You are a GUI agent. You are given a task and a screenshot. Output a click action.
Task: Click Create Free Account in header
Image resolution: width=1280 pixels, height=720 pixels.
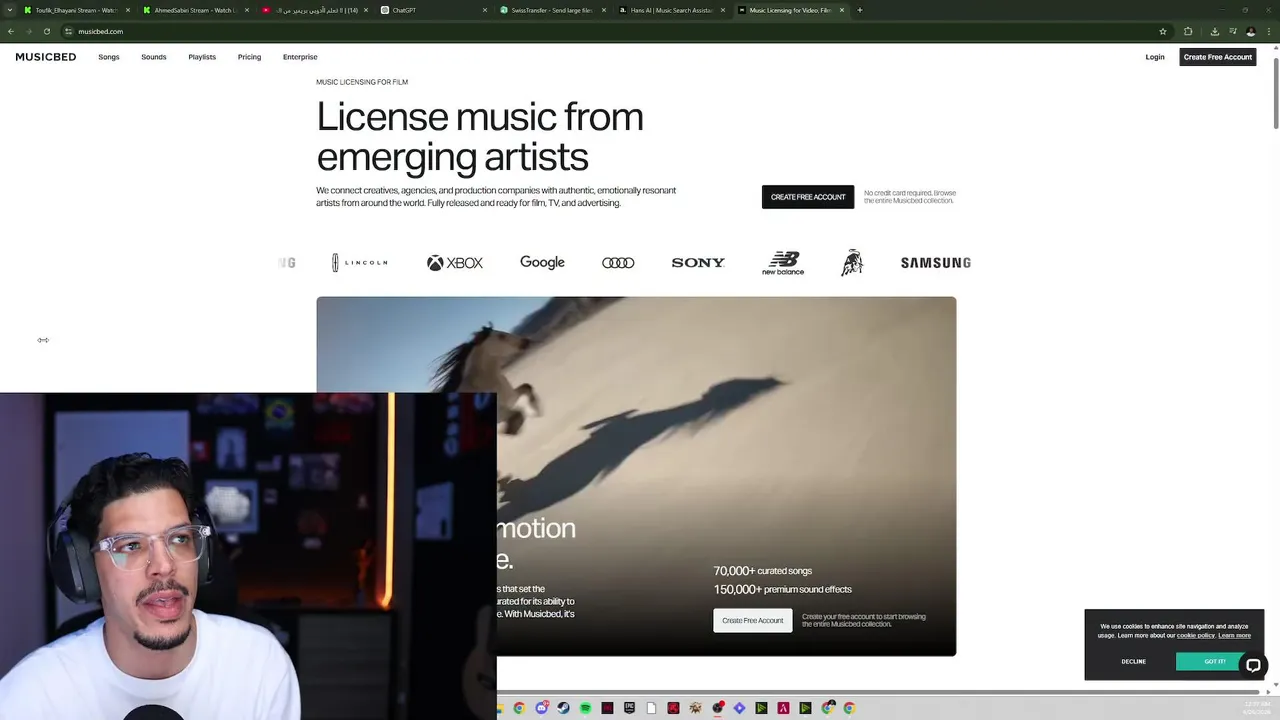pyautogui.click(x=1218, y=57)
